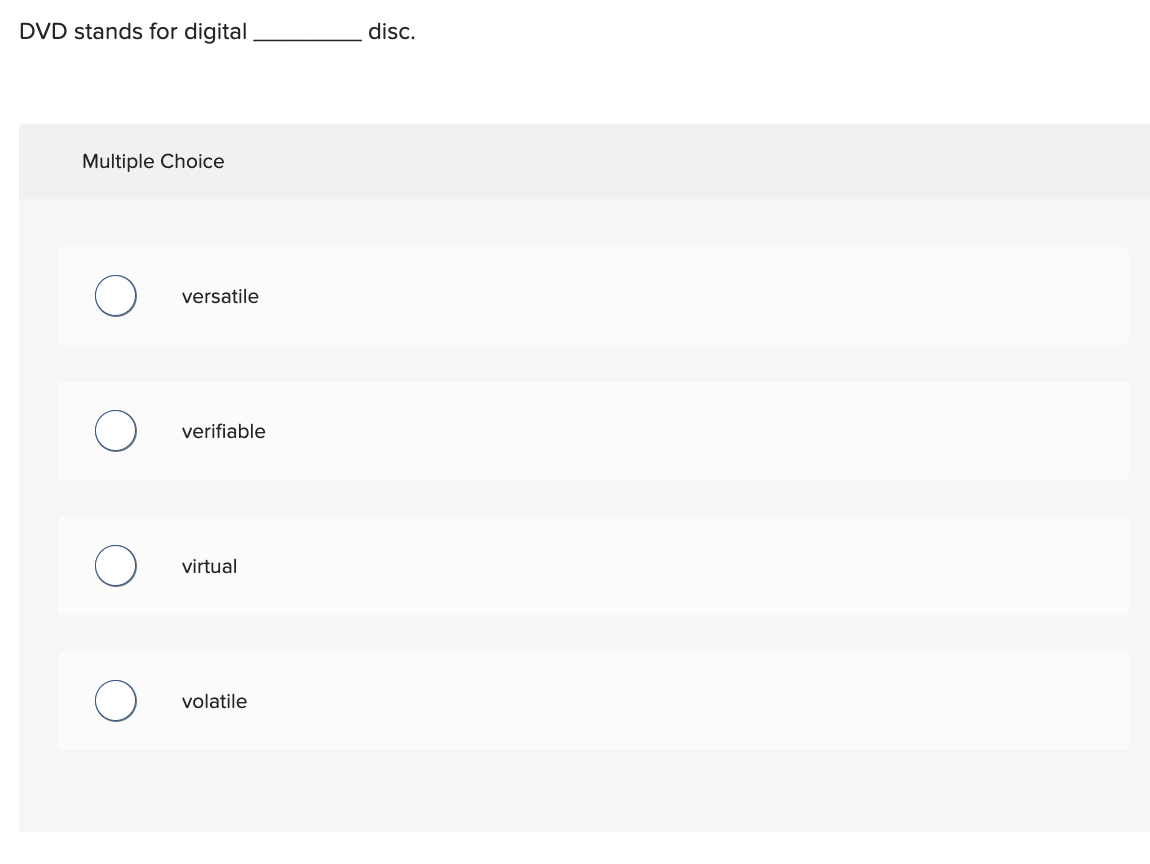This screenshot has width=1150, height=864.
Task: Choose the answer labeled volatile
Action: pyautogui.click(x=214, y=700)
